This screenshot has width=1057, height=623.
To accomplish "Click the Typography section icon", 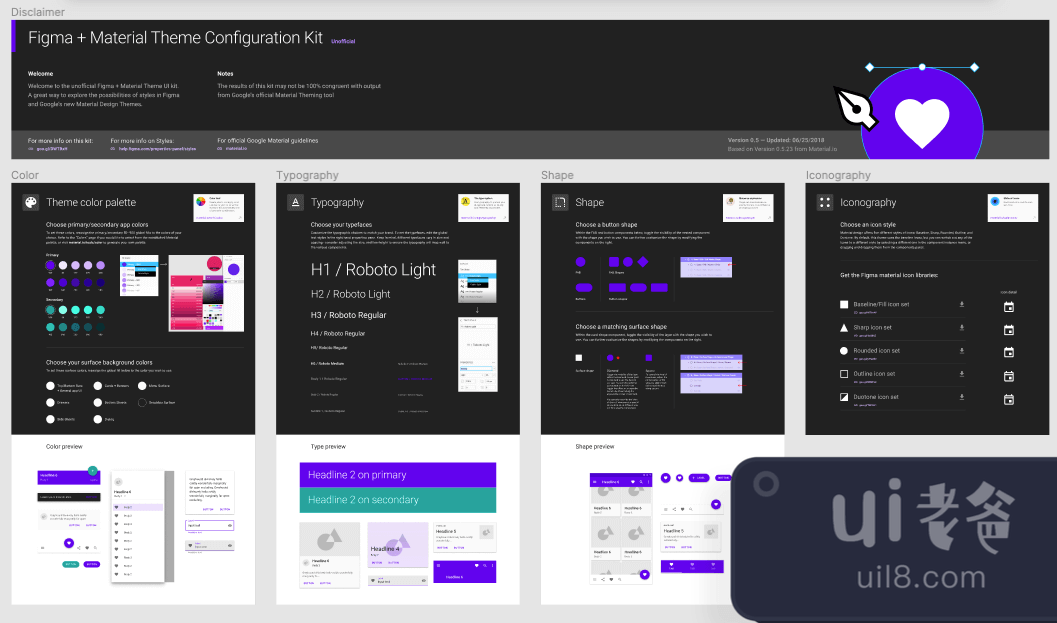I will click(x=295, y=202).
